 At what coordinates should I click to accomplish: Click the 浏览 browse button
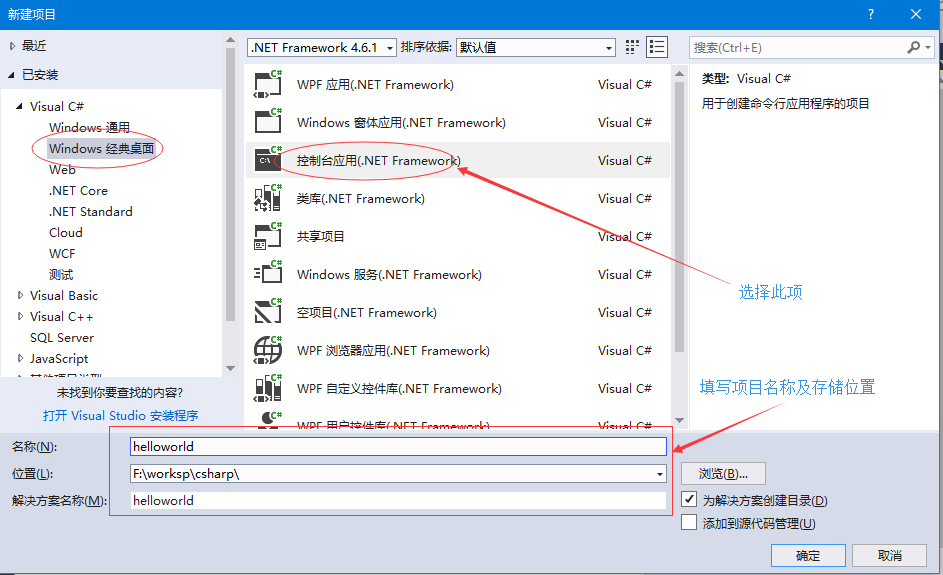pos(723,473)
